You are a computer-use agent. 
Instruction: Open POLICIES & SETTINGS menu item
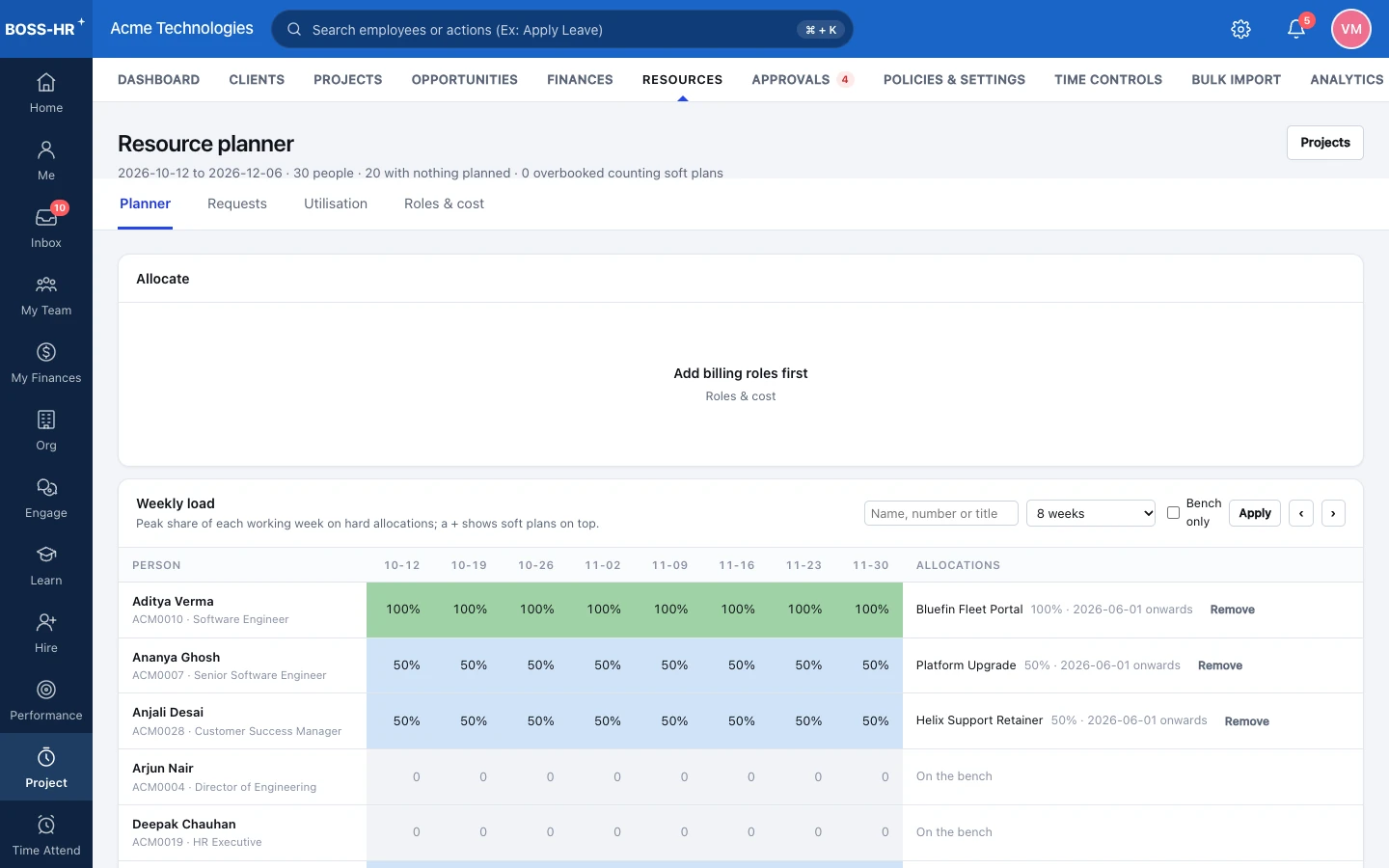pos(954,80)
